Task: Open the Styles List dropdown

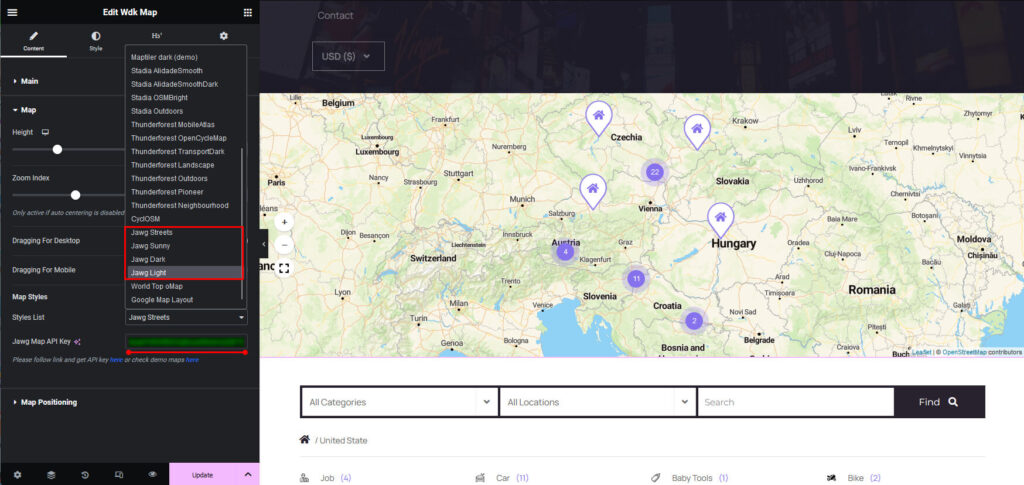Action: (x=186, y=317)
